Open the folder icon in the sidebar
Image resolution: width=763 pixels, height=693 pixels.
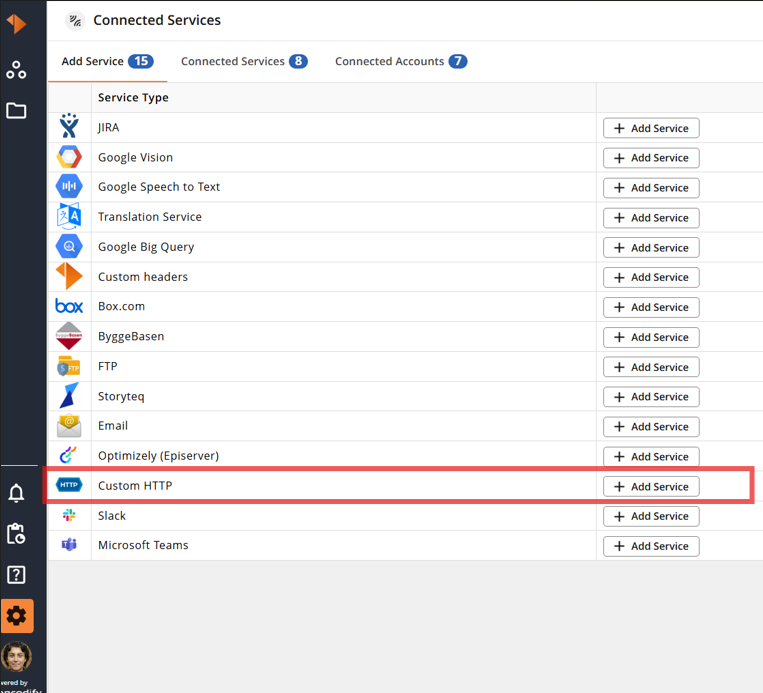(x=16, y=110)
